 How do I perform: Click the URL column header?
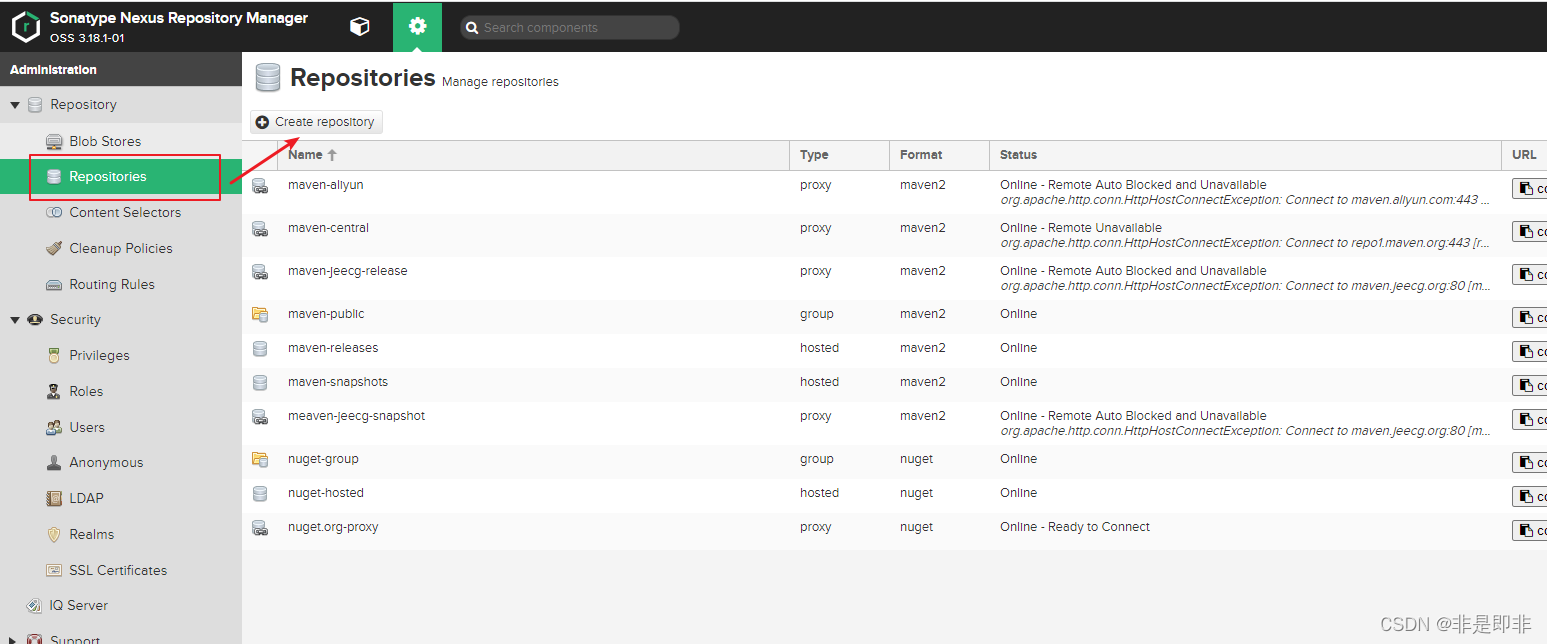pyautogui.click(x=1524, y=155)
